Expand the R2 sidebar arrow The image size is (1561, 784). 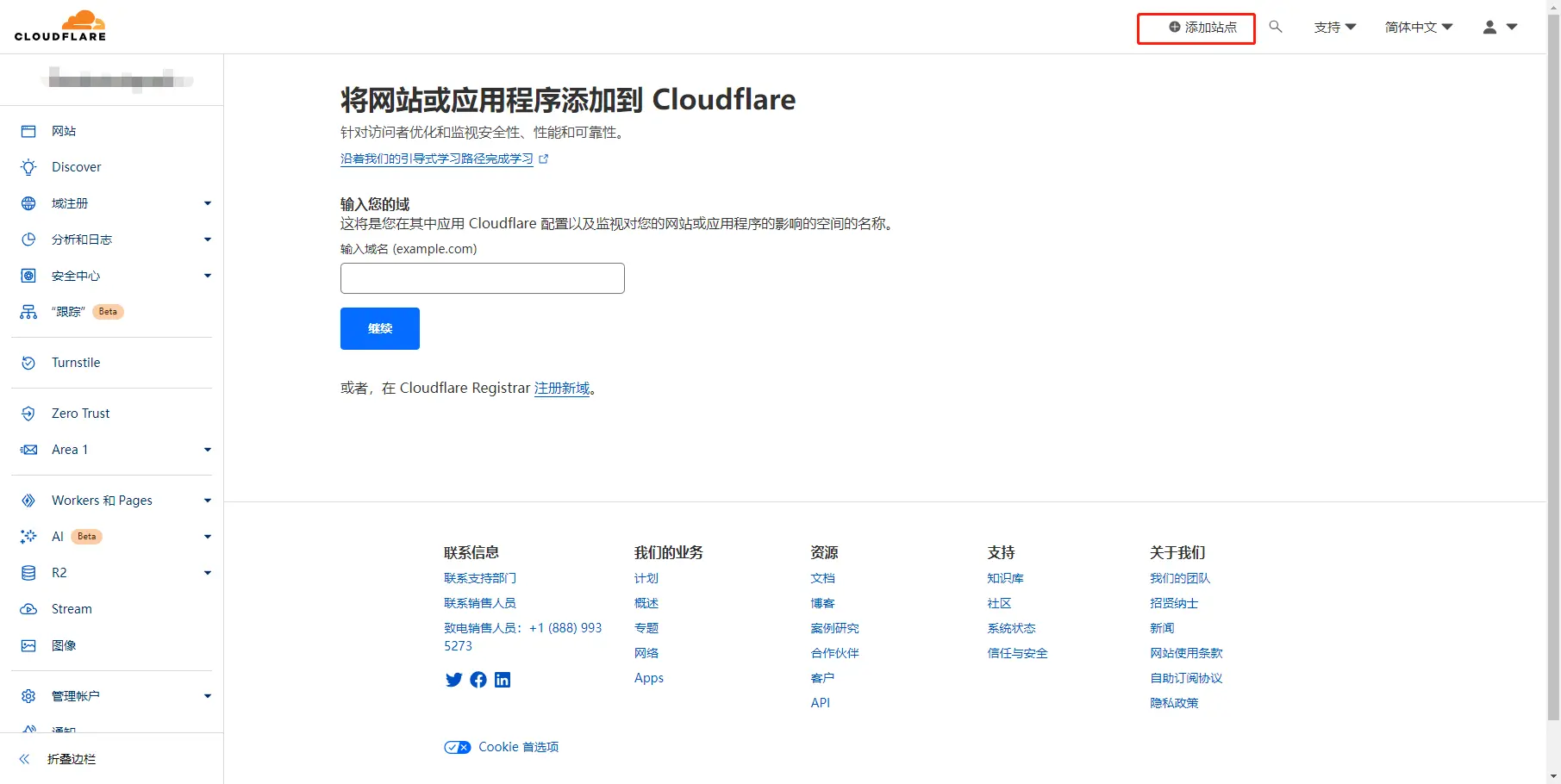[208, 573]
